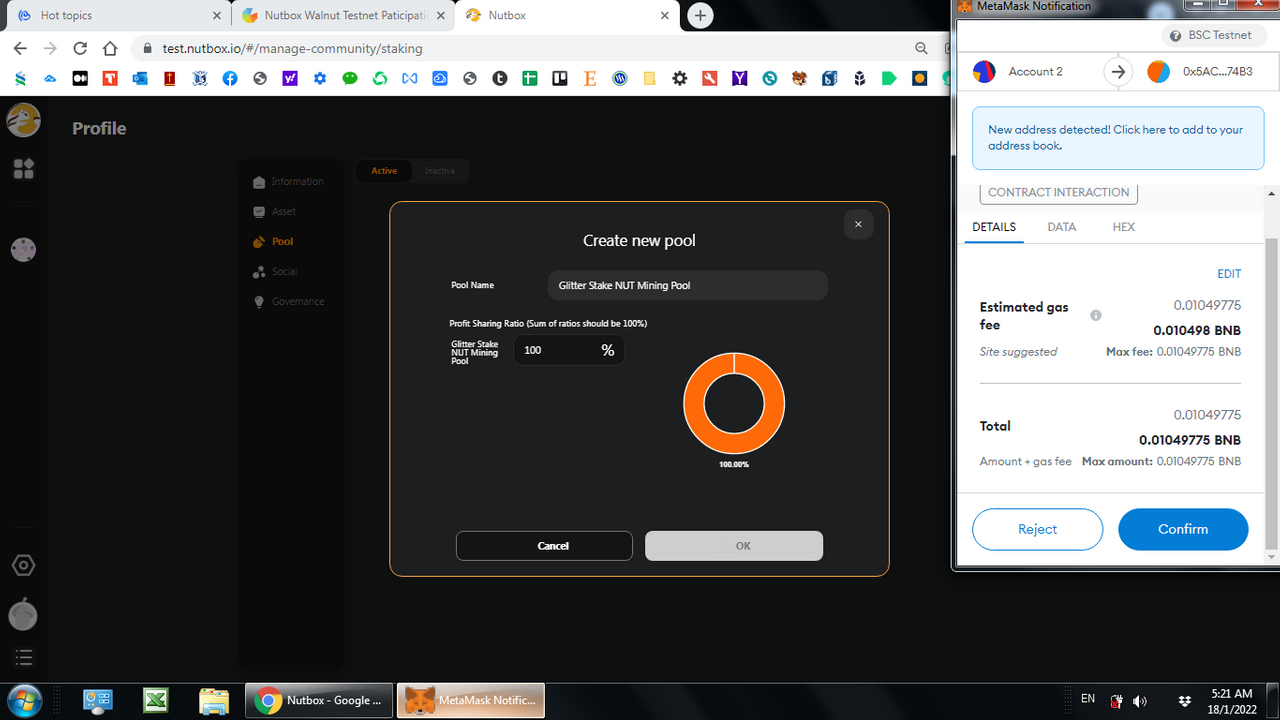This screenshot has width=1280, height=720.
Task: Open the hexagon settings icon in the sidebar
Action: 24,565
